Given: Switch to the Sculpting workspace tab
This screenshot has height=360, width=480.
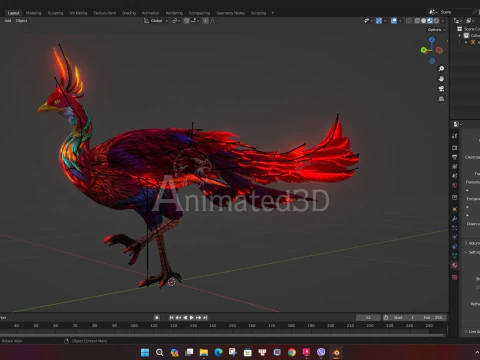Looking at the screenshot, I should pos(55,13).
